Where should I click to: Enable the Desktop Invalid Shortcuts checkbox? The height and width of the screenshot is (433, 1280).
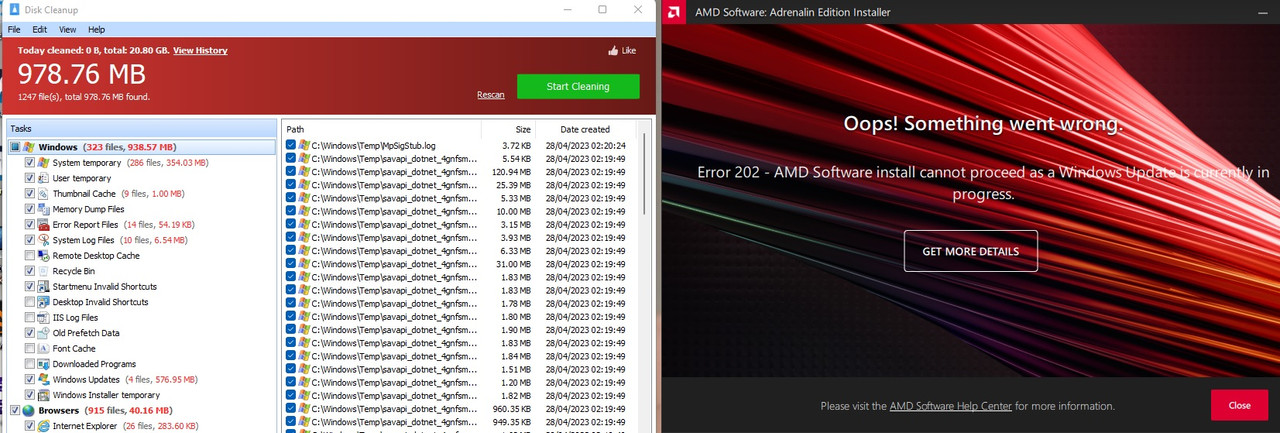coord(30,302)
